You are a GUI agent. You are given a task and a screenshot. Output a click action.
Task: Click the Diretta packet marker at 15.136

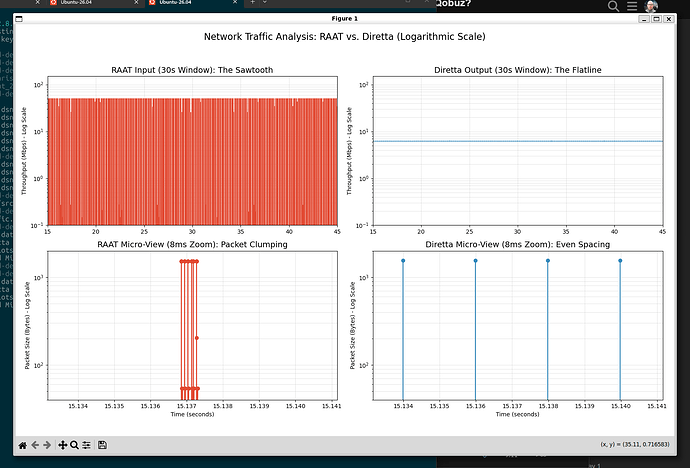tap(475, 261)
